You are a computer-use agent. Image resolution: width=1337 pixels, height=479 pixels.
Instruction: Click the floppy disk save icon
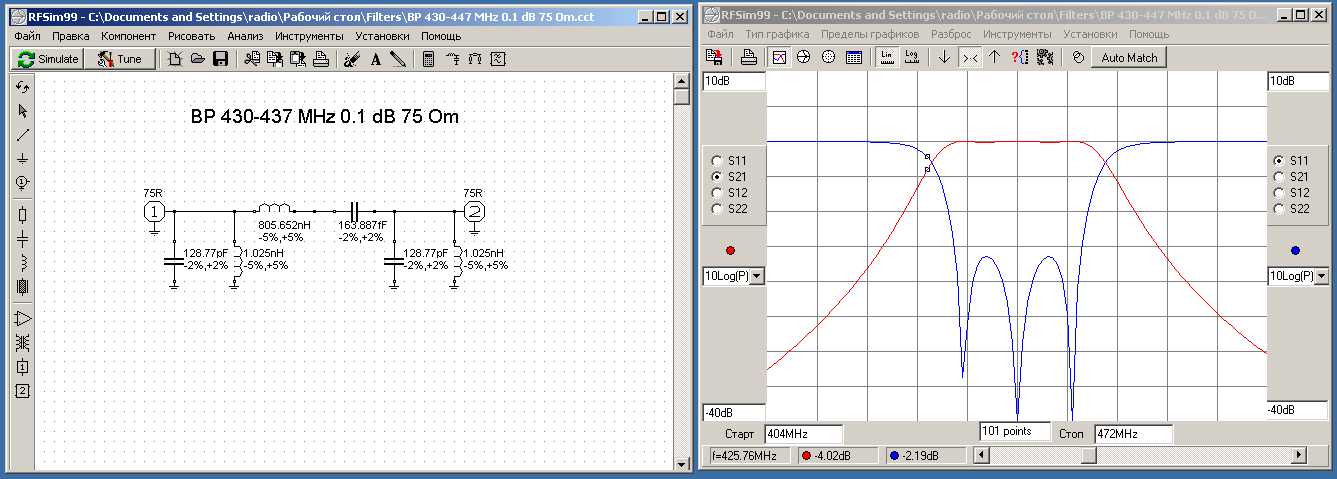coord(219,59)
